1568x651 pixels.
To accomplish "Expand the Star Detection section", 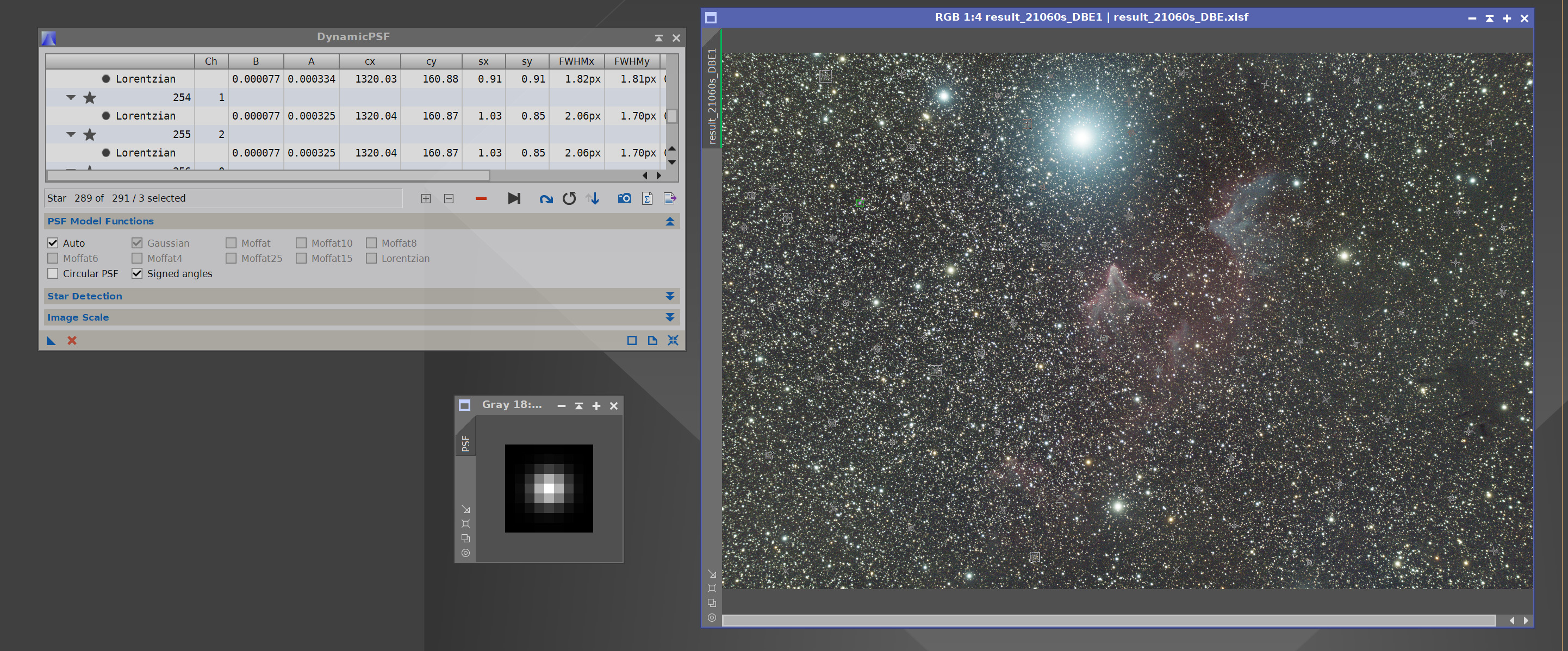I will [670, 296].
